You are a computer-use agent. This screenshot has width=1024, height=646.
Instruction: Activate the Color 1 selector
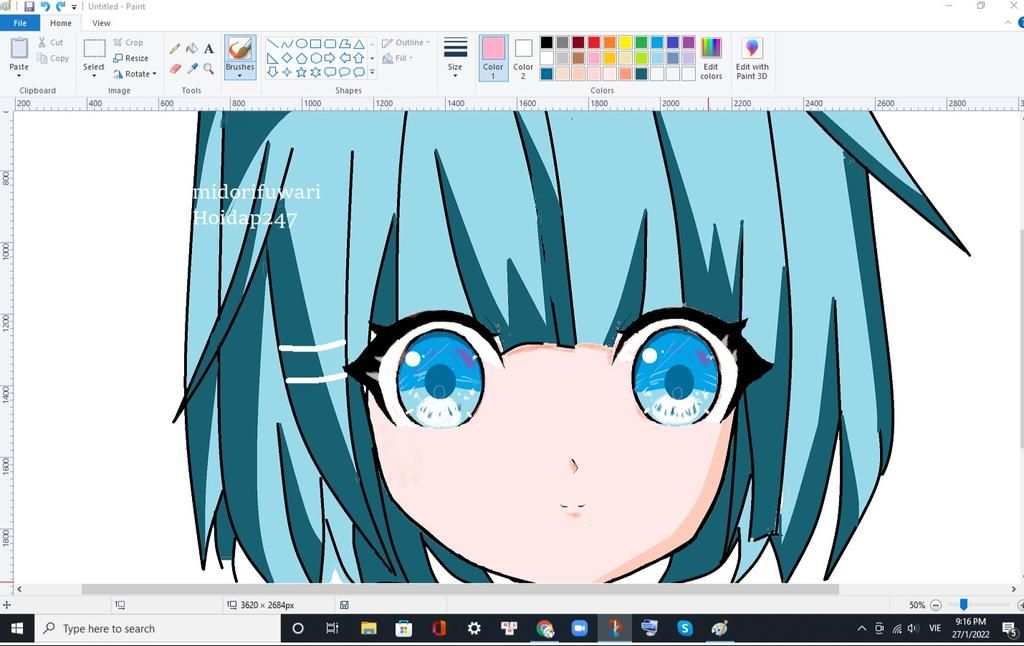pos(493,57)
